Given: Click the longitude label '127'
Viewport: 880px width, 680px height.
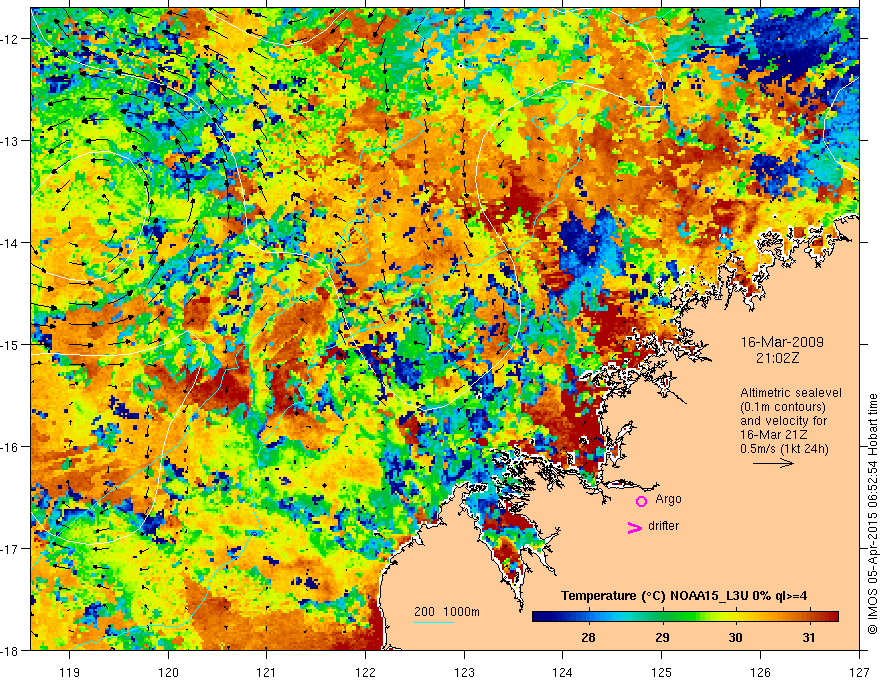Looking at the screenshot, I should (x=859, y=672).
